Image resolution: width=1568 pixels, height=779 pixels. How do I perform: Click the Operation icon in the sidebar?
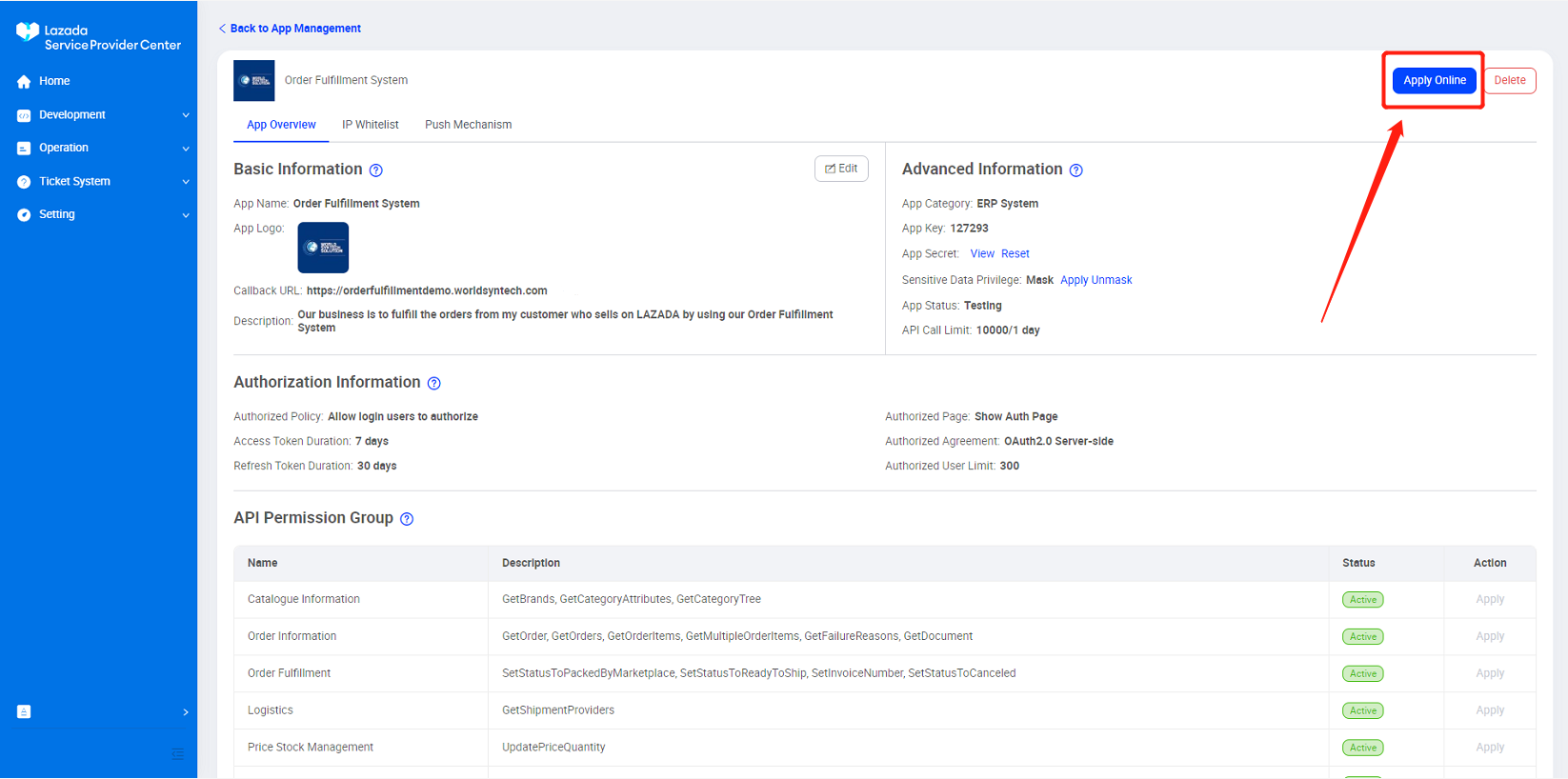click(24, 149)
